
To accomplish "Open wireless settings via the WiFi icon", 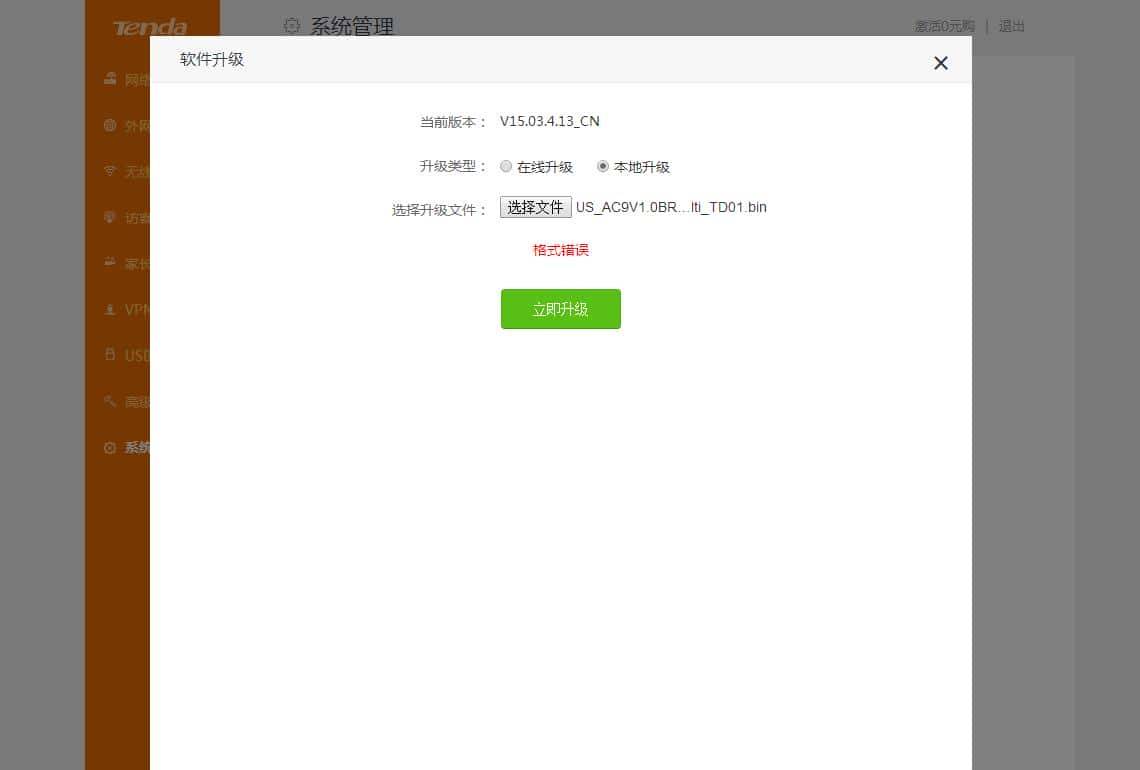I will pyautogui.click(x=110, y=171).
